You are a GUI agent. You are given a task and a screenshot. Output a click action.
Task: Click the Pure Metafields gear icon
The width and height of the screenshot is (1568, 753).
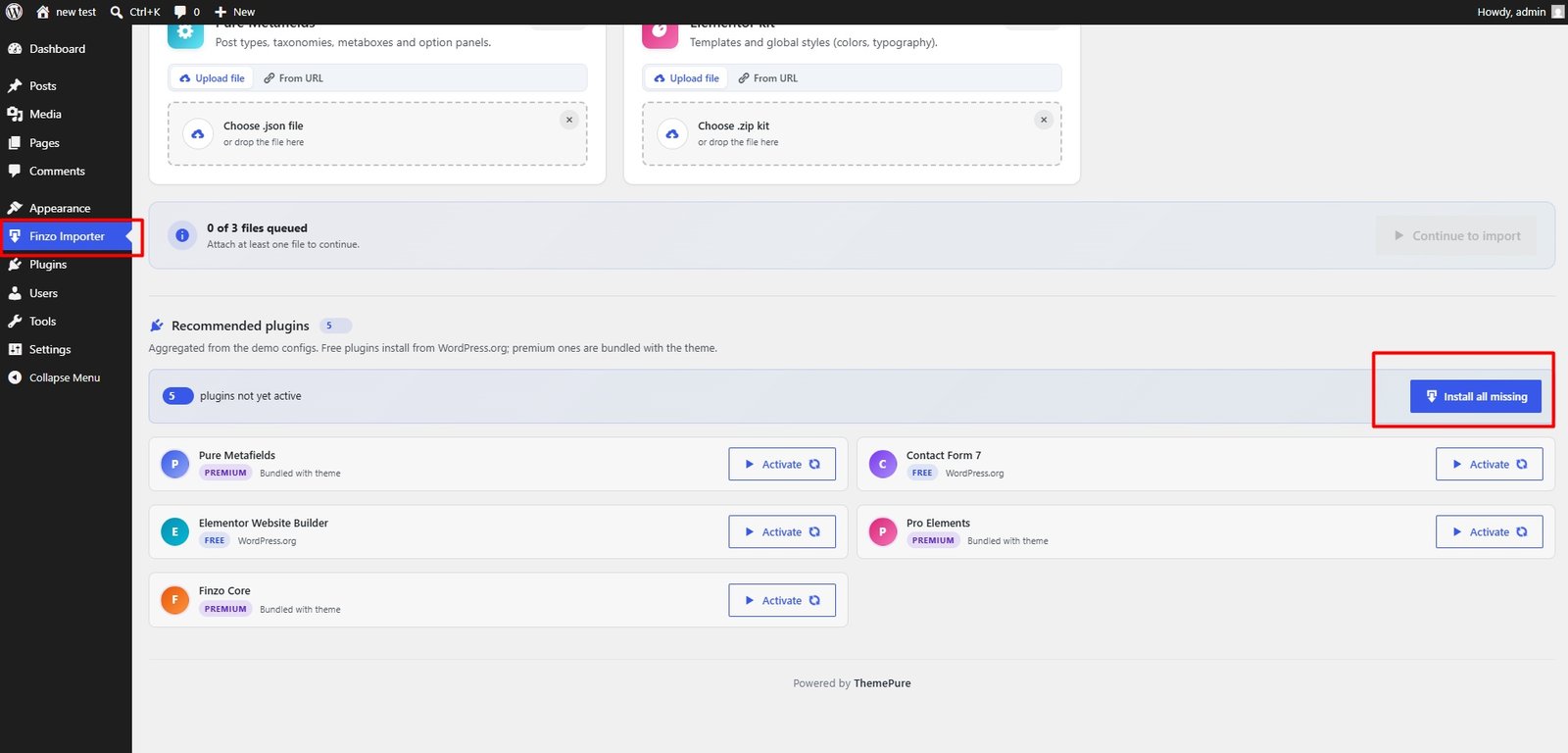185,33
